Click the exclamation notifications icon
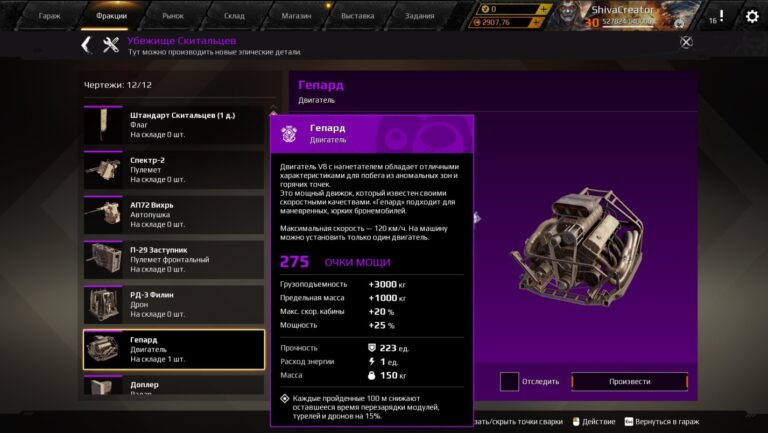 click(721, 16)
